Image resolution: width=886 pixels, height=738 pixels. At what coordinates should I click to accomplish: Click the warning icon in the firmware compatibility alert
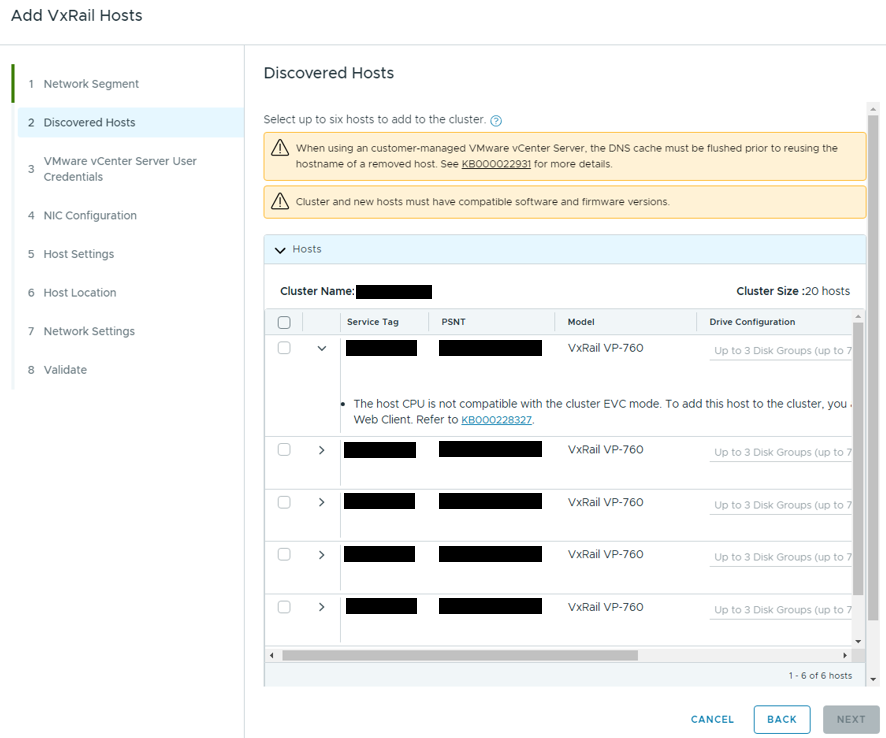[280, 201]
